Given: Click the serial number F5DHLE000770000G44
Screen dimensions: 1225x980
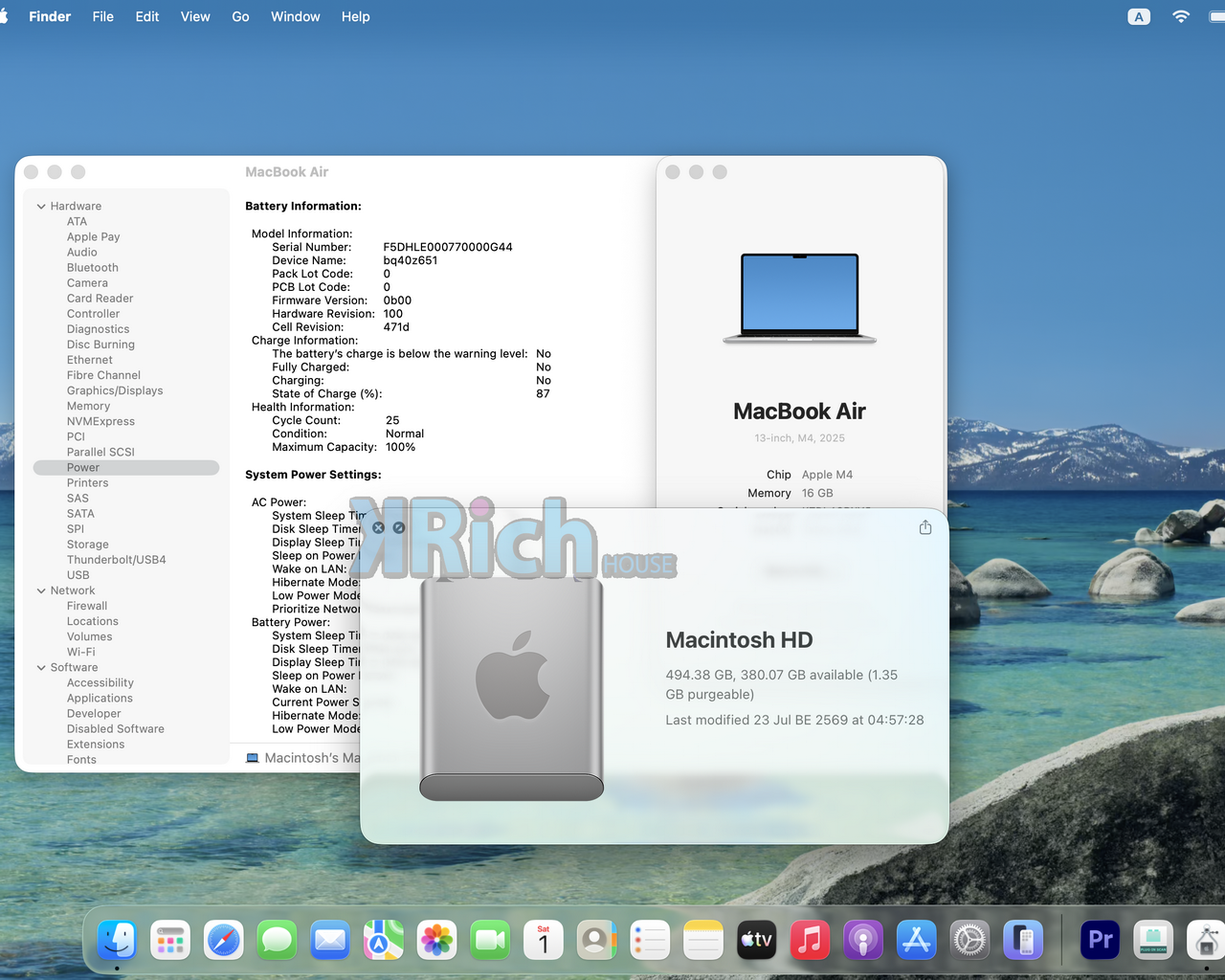Looking at the screenshot, I should pyautogui.click(x=448, y=247).
